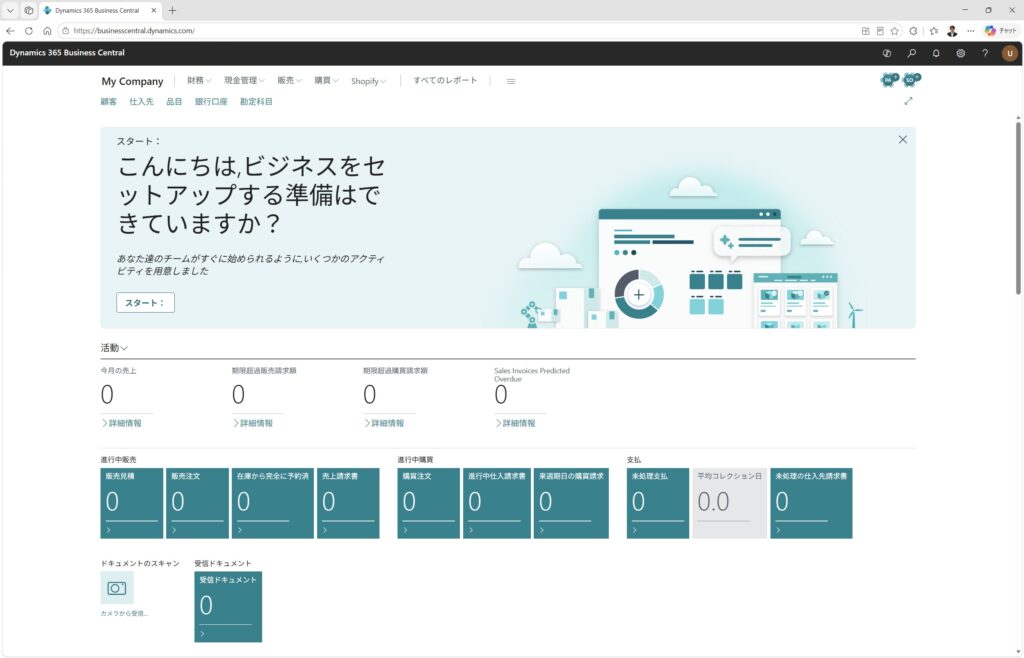Open new browser tab with plus
This screenshot has height=658, width=1024.
pyautogui.click(x=172, y=10)
